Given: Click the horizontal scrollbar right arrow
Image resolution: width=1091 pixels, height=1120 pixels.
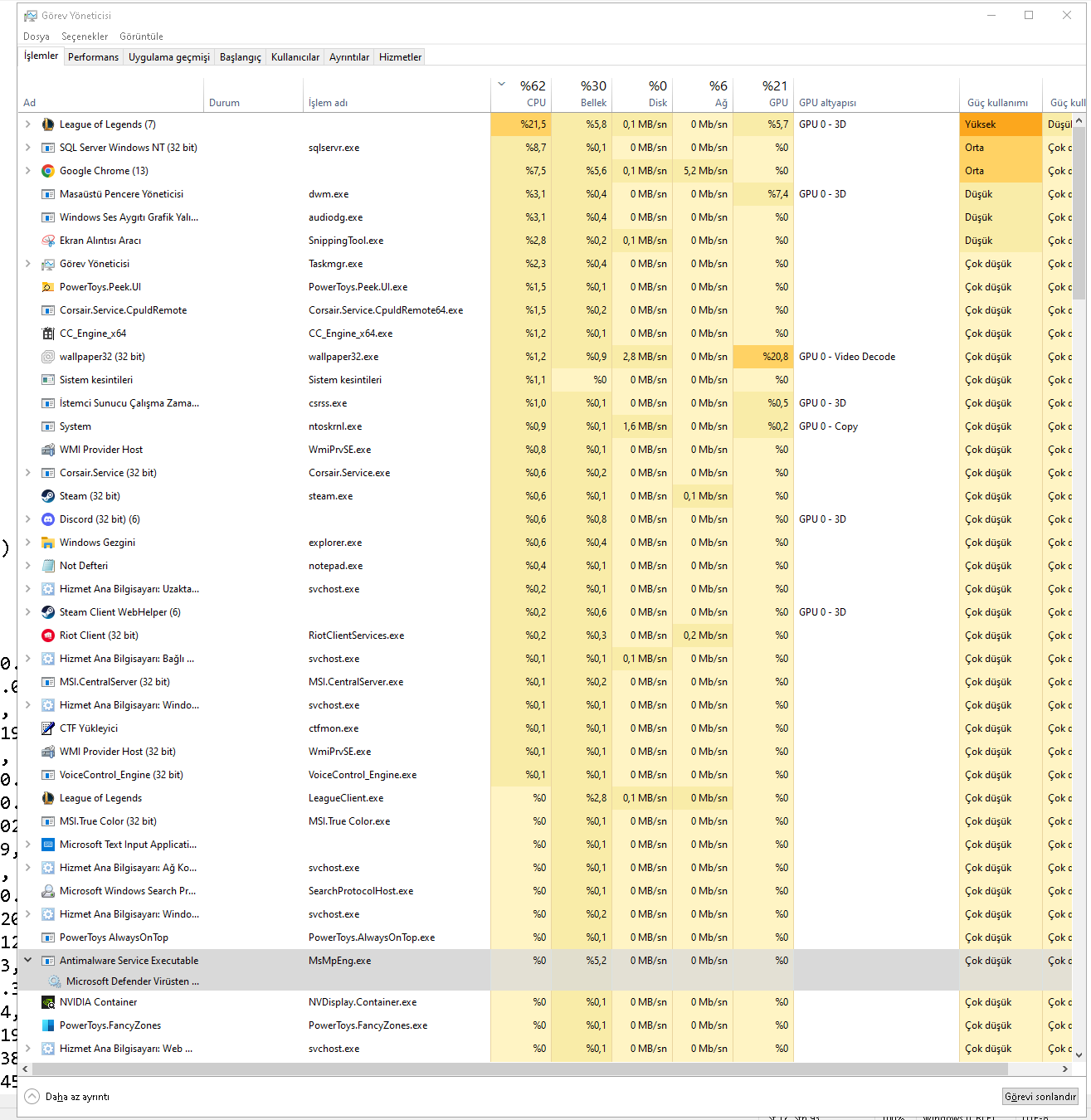Looking at the screenshot, I should click(x=1064, y=1069).
